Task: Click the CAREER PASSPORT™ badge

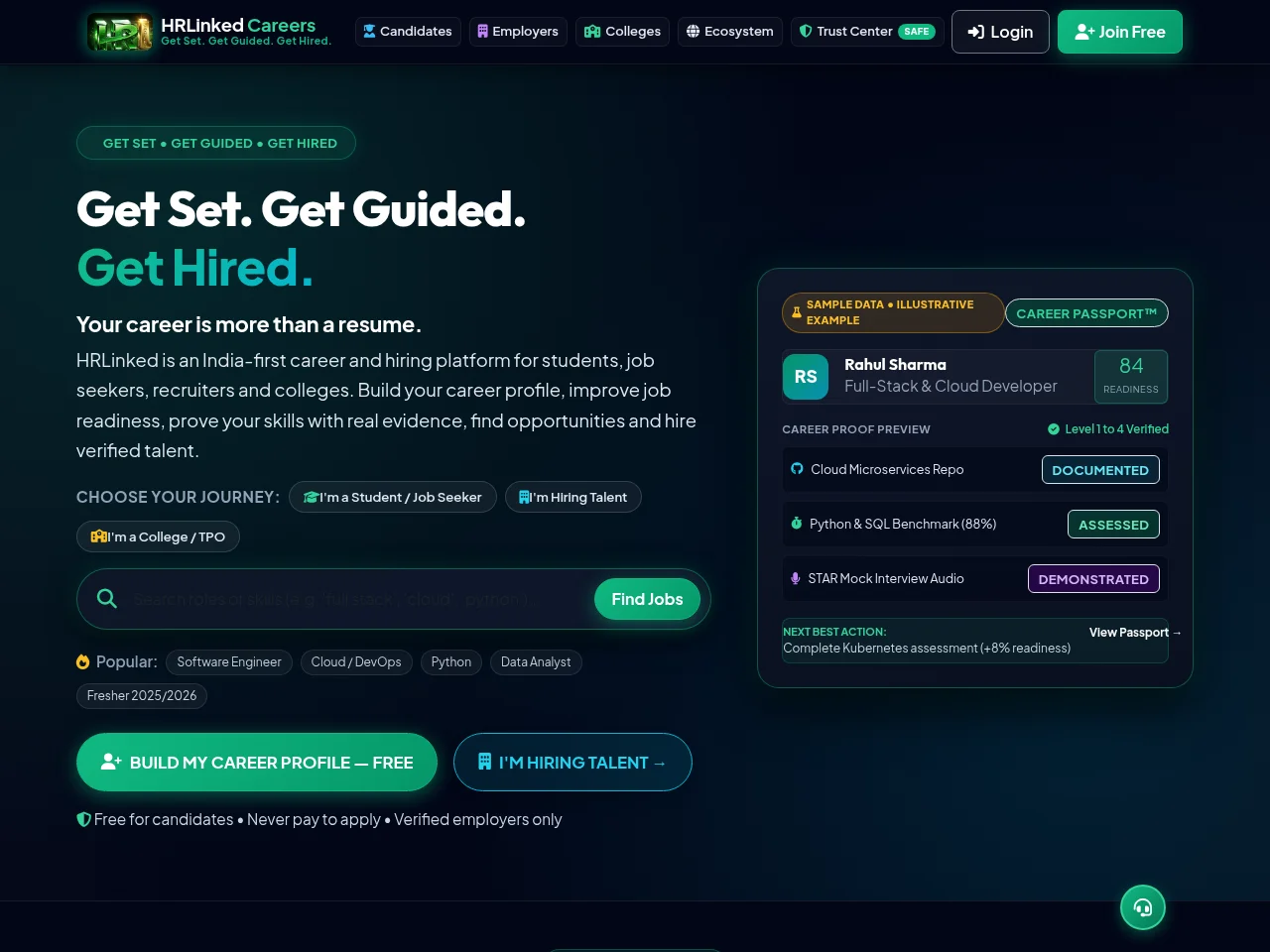Action: coord(1086,313)
